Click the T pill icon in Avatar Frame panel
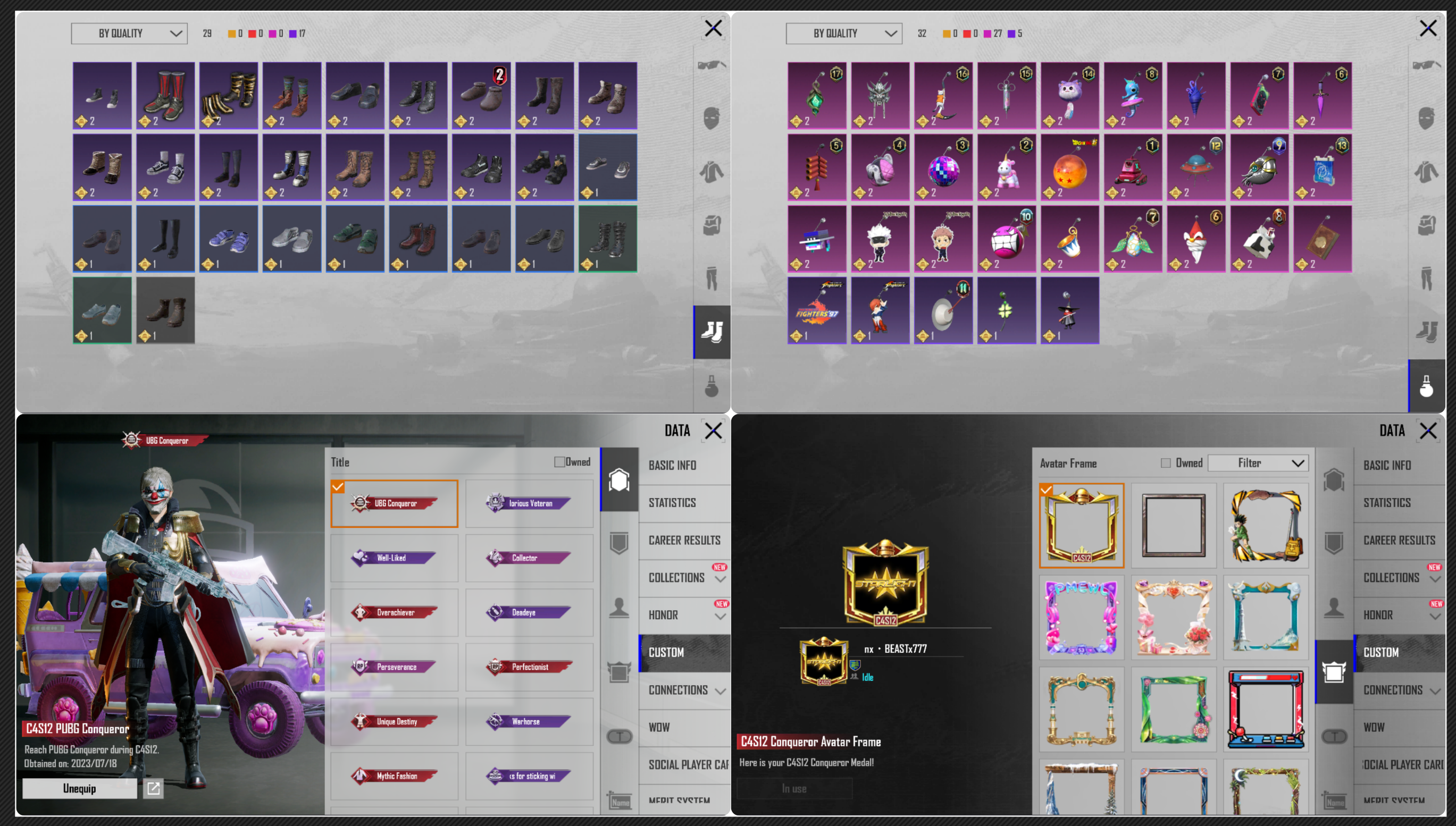Viewport: 1456px width, 826px height. coord(1334,737)
